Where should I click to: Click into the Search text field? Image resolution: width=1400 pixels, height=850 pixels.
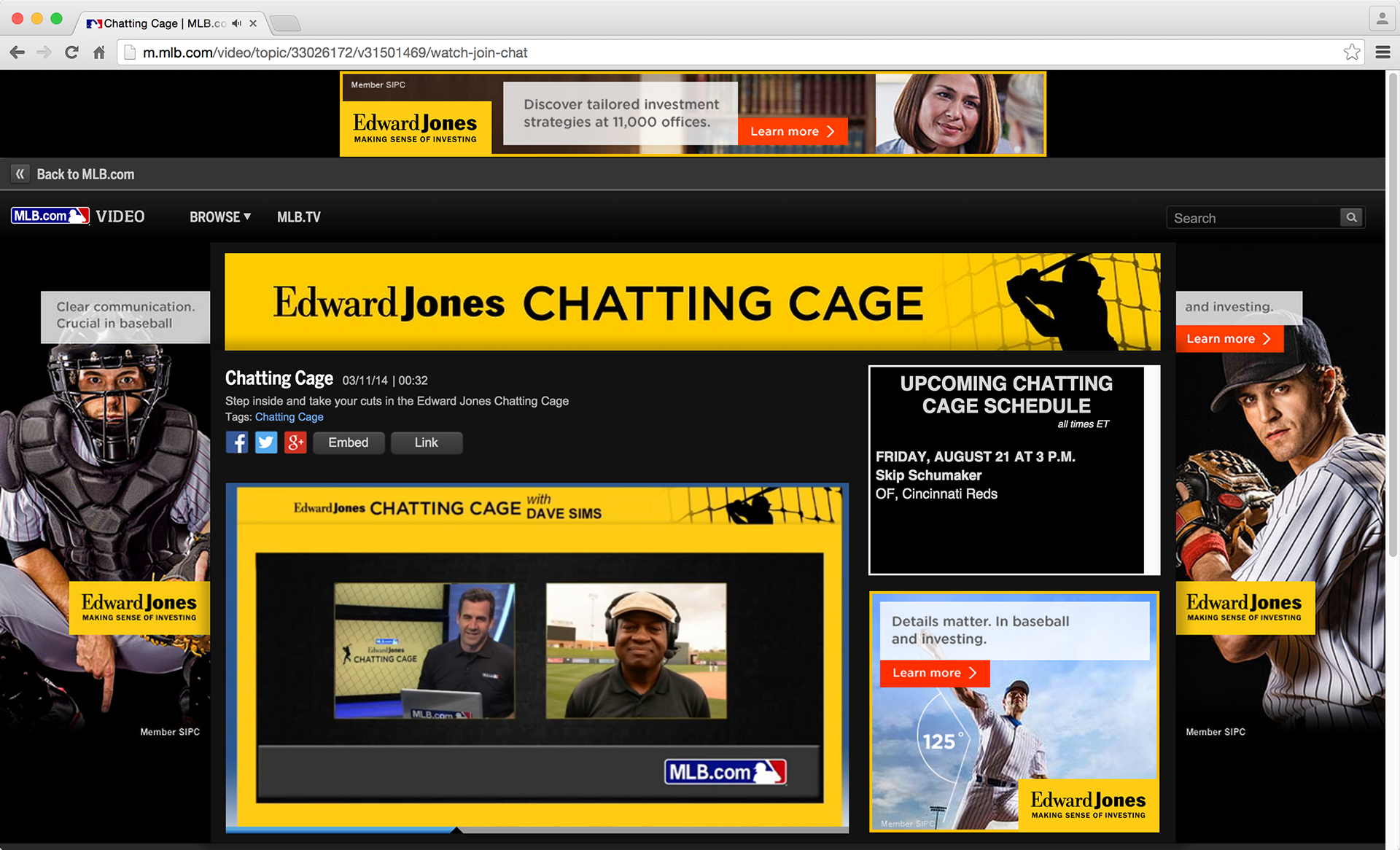[1253, 218]
